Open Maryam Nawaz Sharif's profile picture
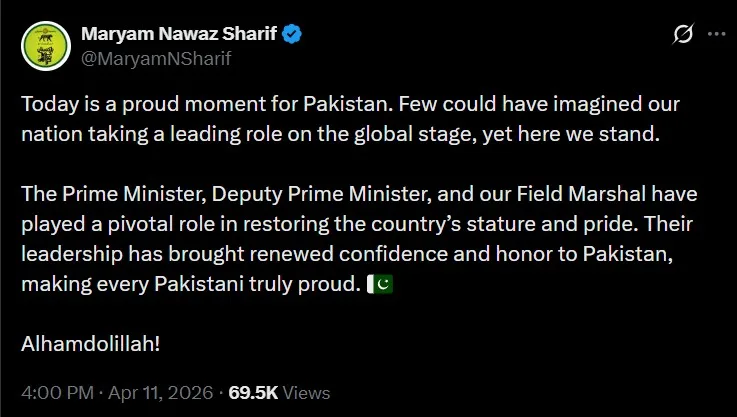This screenshot has height=417, width=737. pos(43,45)
